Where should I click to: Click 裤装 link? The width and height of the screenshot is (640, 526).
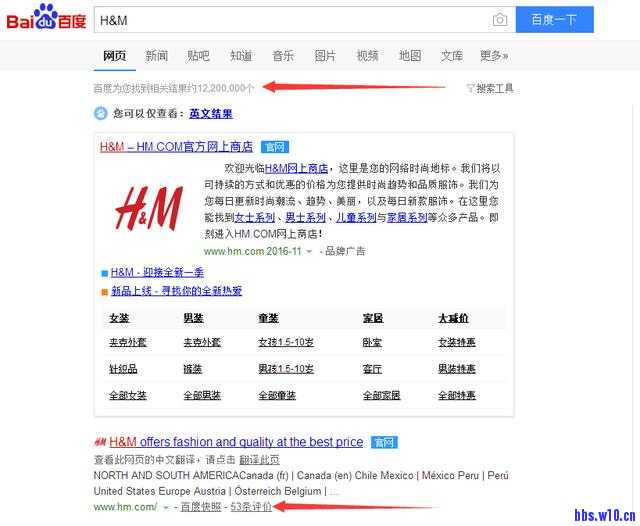193,369
